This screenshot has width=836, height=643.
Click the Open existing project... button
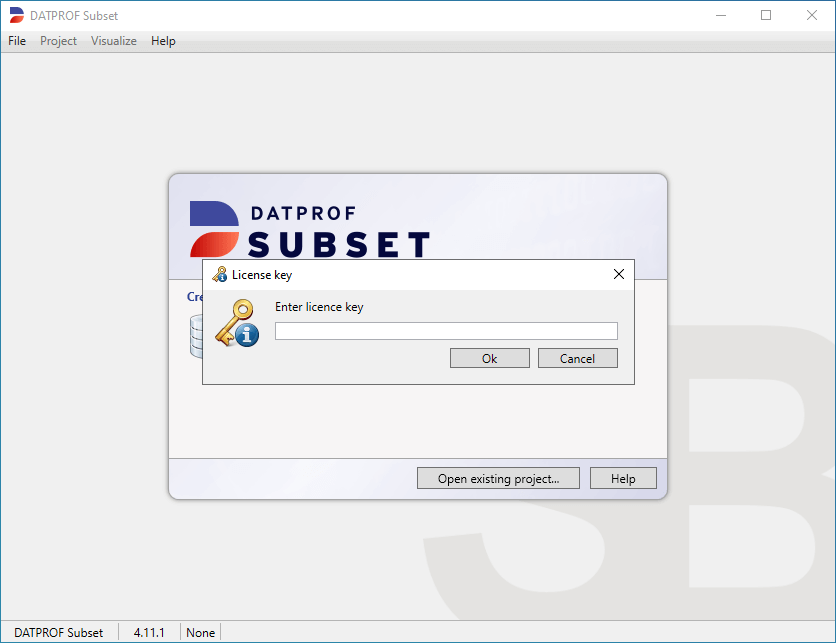pyautogui.click(x=498, y=479)
